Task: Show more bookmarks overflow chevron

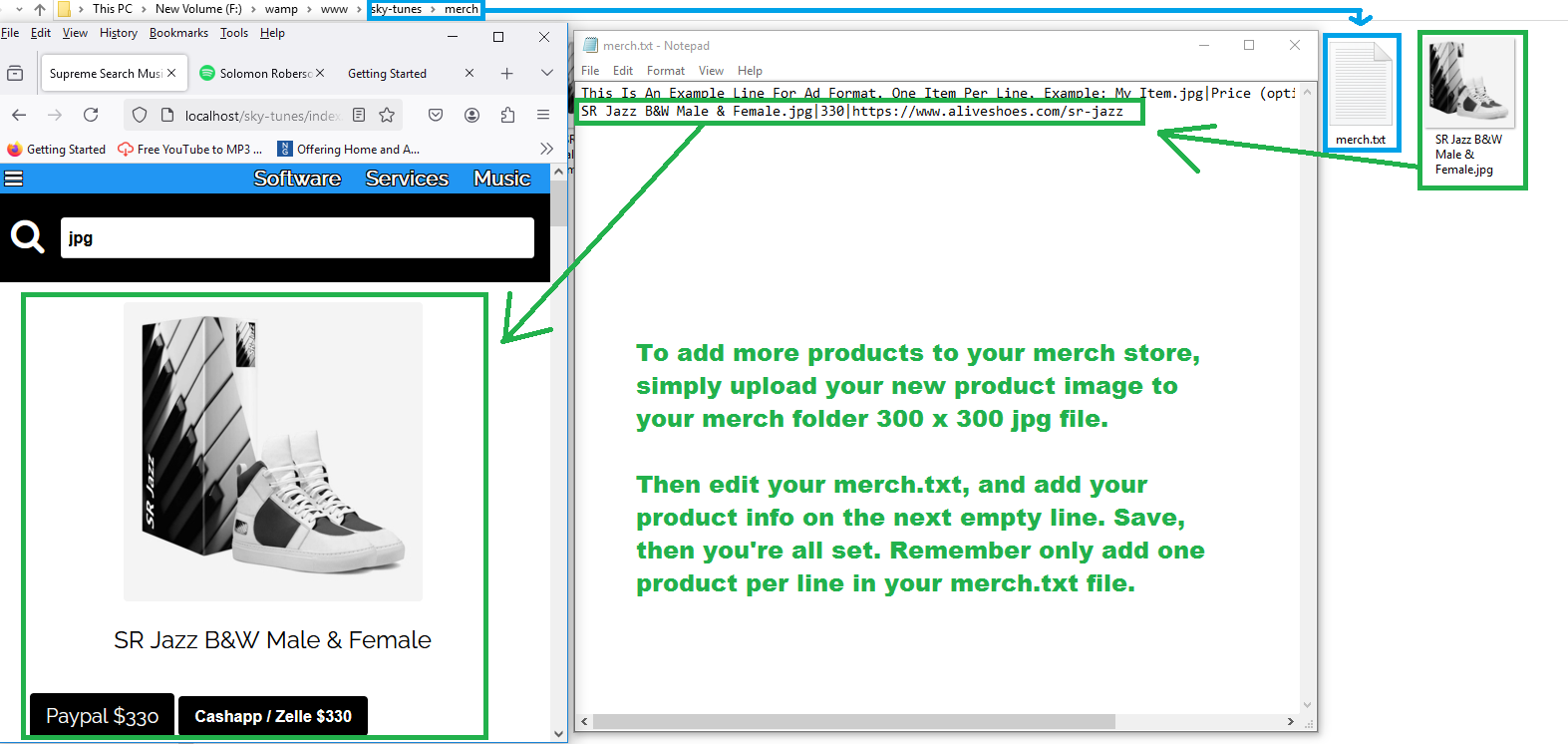Action: point(545,149)
